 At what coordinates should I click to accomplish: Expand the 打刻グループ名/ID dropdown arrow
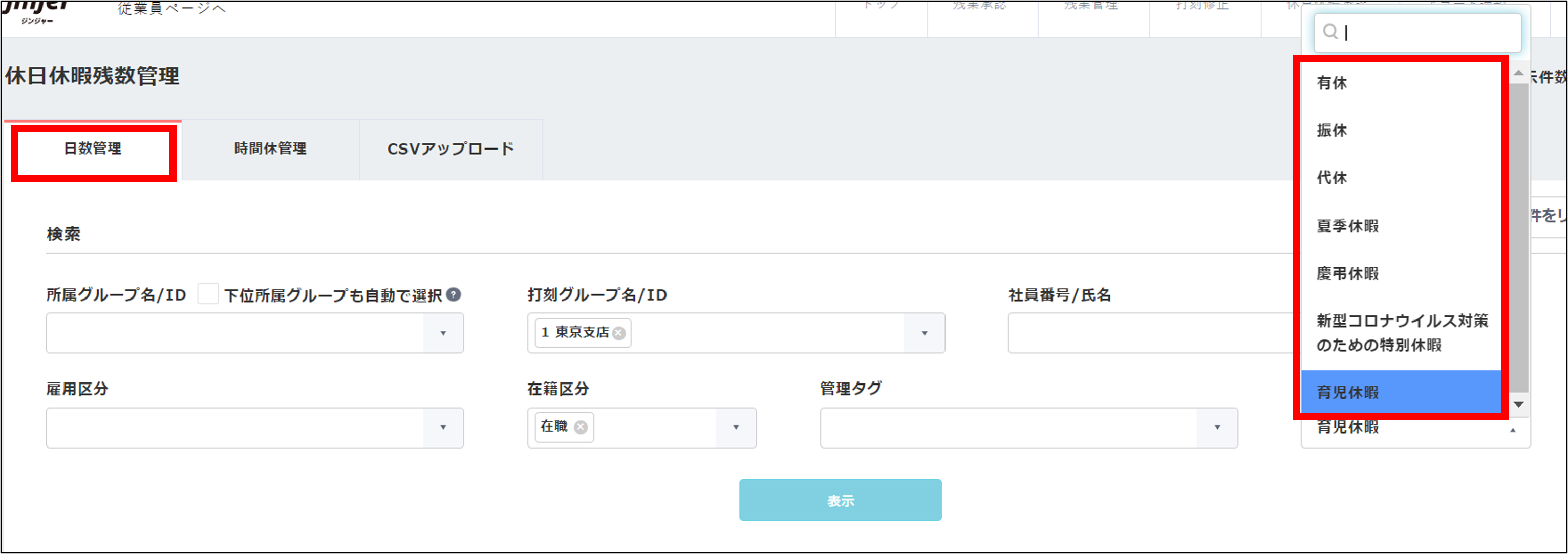pos(924,333)
